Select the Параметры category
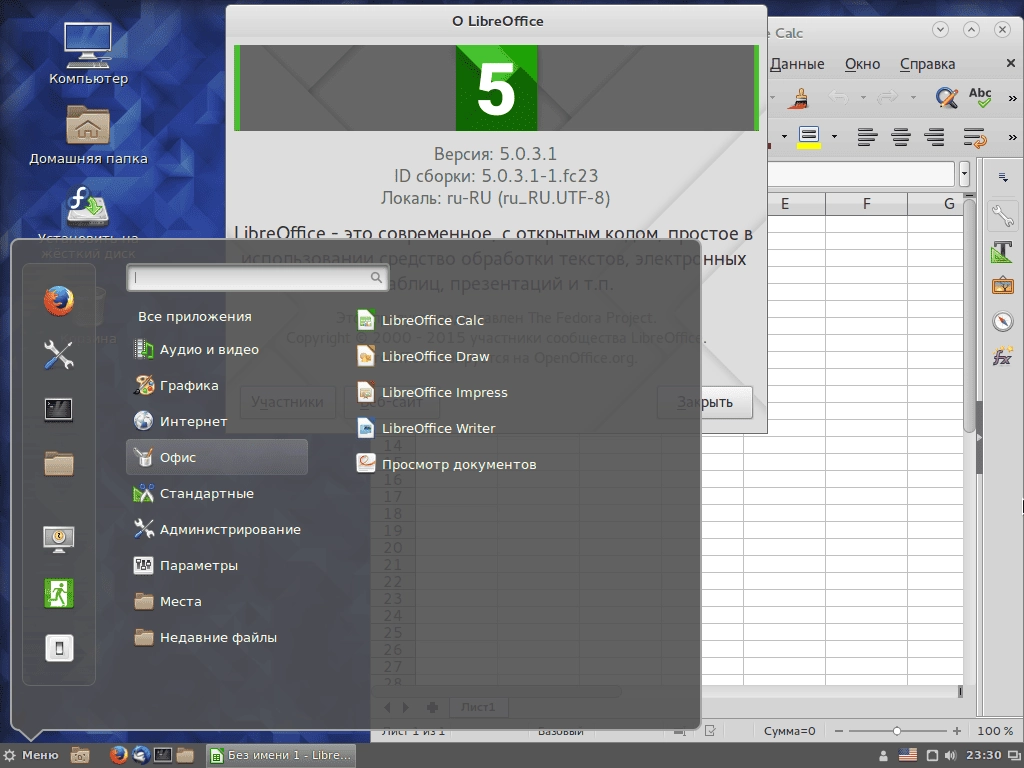The image size is (1024, 768). tap(217, 566)
